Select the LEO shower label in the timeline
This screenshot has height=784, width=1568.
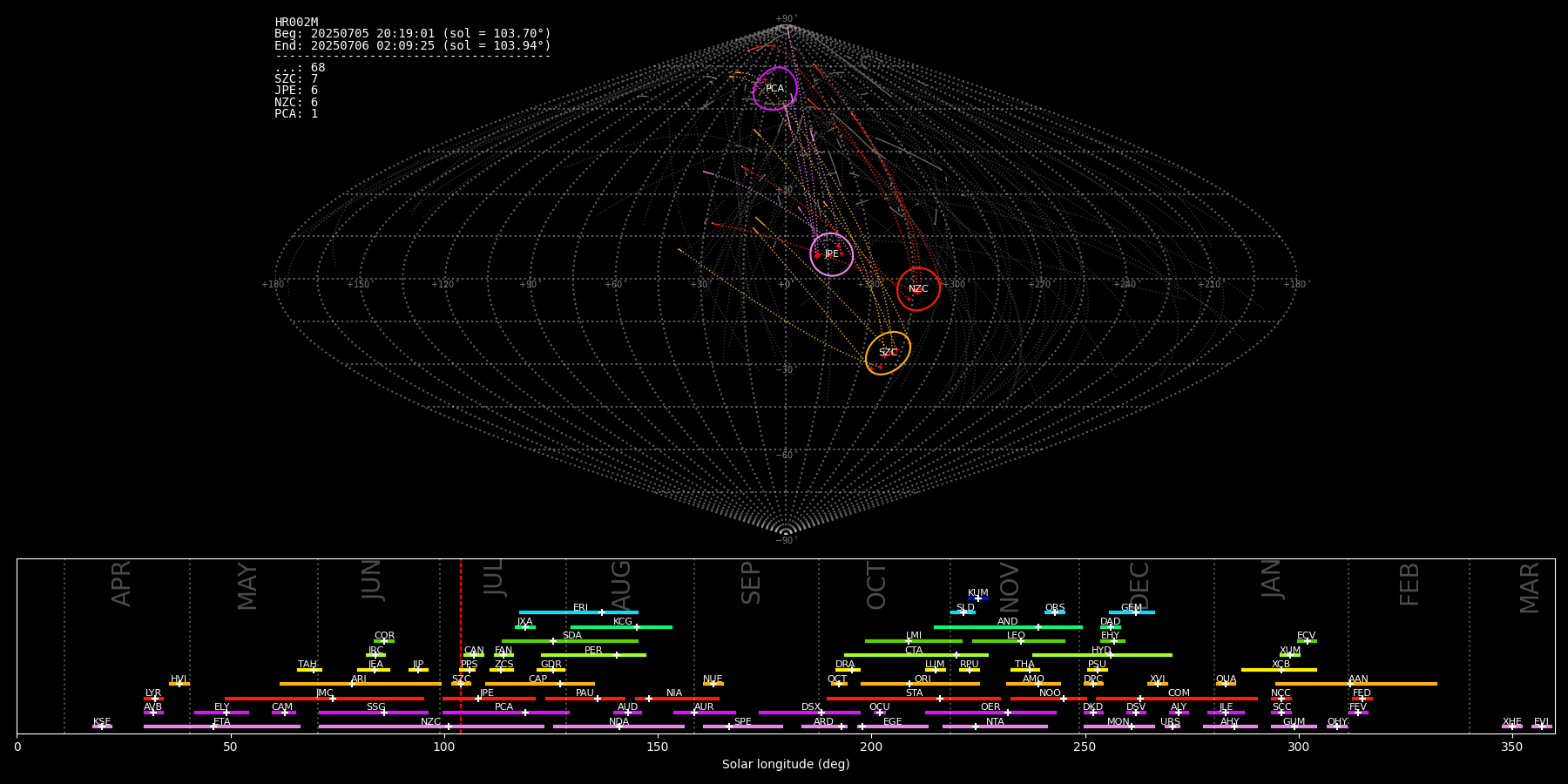click(x=1017, y=636)
